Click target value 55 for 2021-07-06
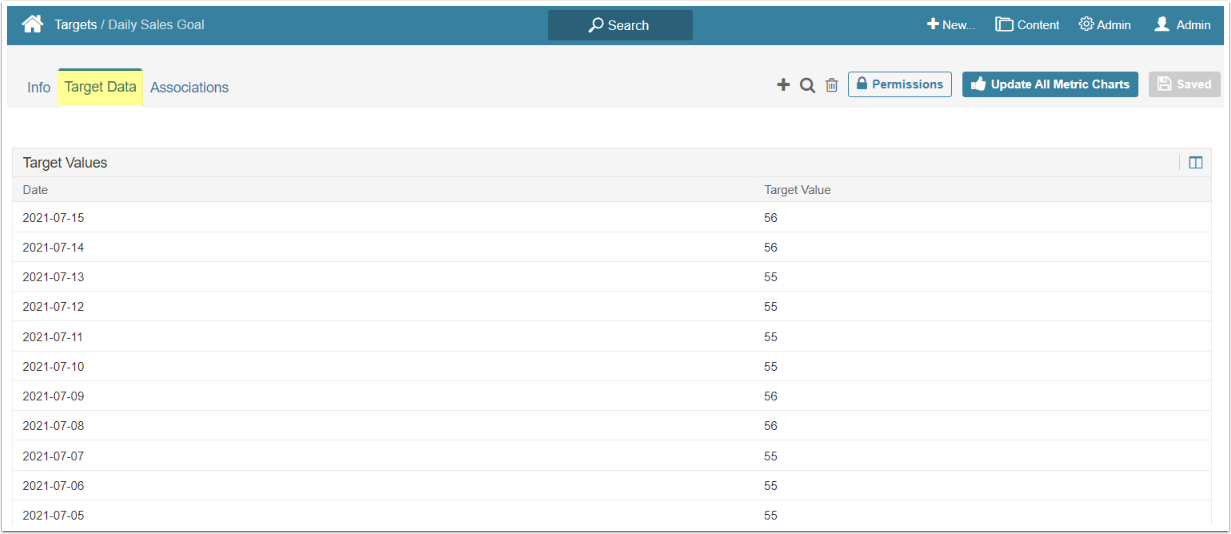Image resolution: width=1231 pixels, height=534 pixels. pyautogui.click(x=771, y=486)
